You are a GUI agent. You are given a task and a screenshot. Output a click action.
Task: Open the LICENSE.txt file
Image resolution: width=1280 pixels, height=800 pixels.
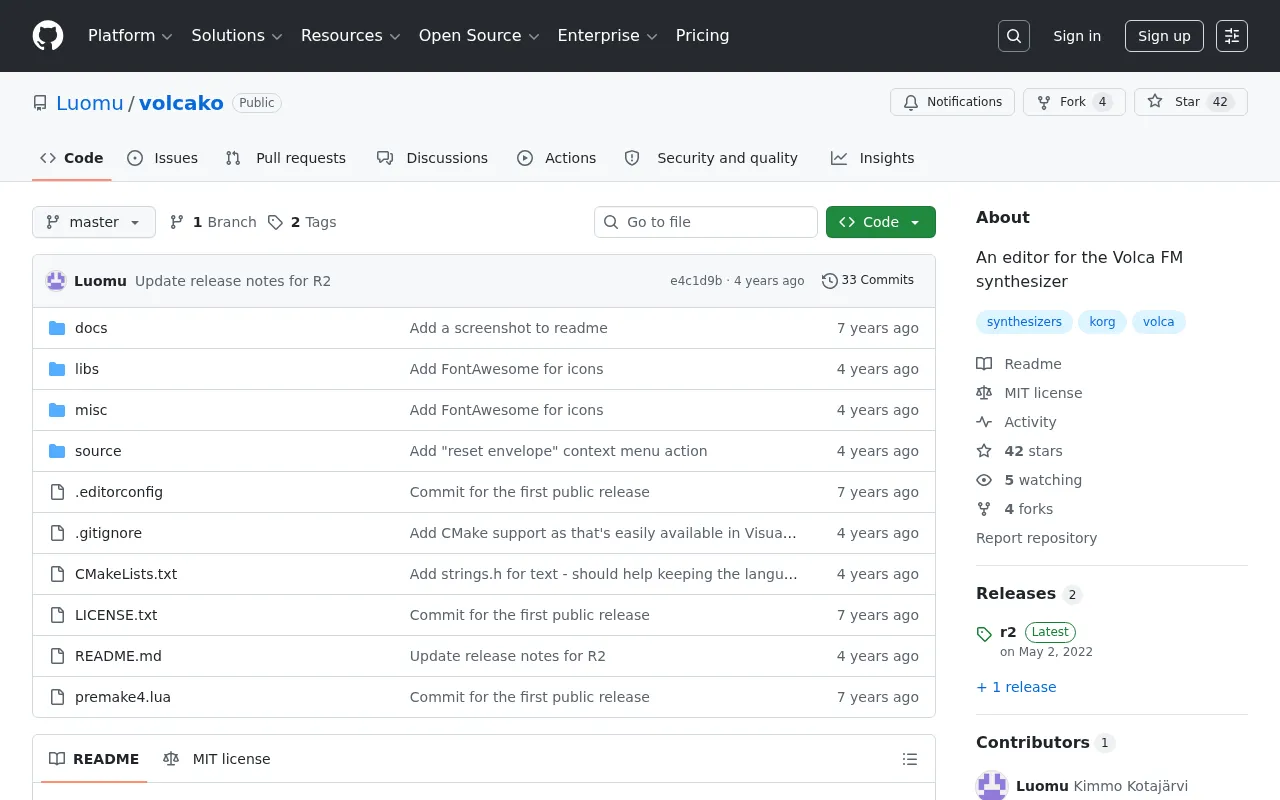tap(116, 615)
